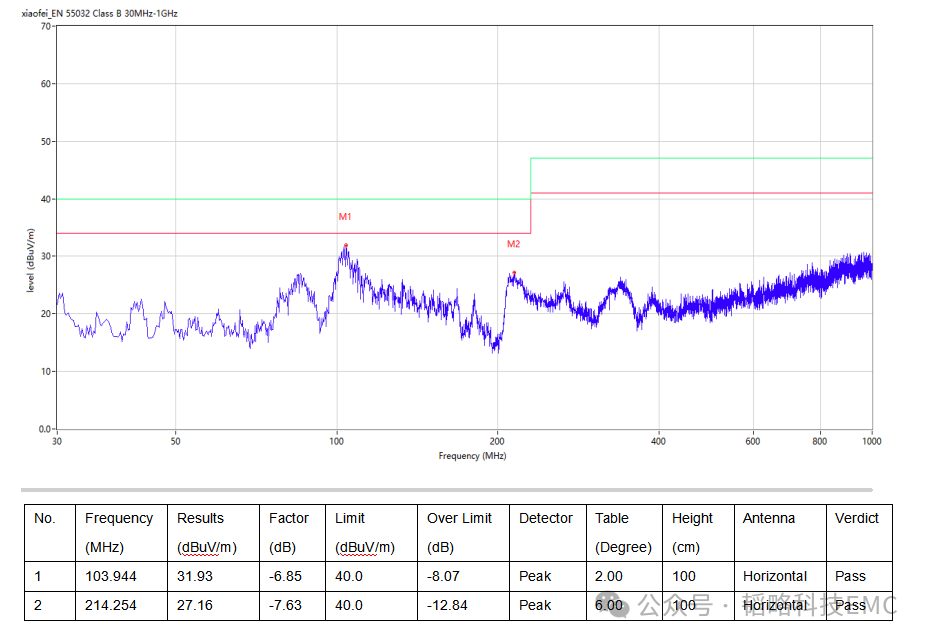Click the 31.93 results cell
Screen dimensions: 927x642
194,576
